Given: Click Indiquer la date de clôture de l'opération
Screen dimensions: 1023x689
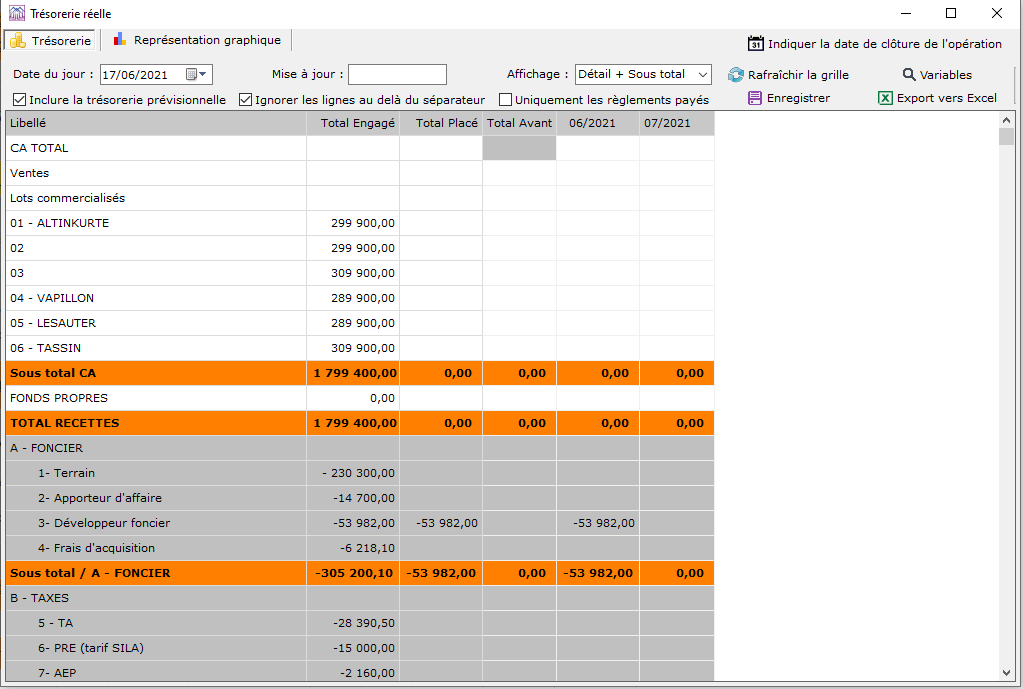Looking at the screenshot, I should (884, 44).
